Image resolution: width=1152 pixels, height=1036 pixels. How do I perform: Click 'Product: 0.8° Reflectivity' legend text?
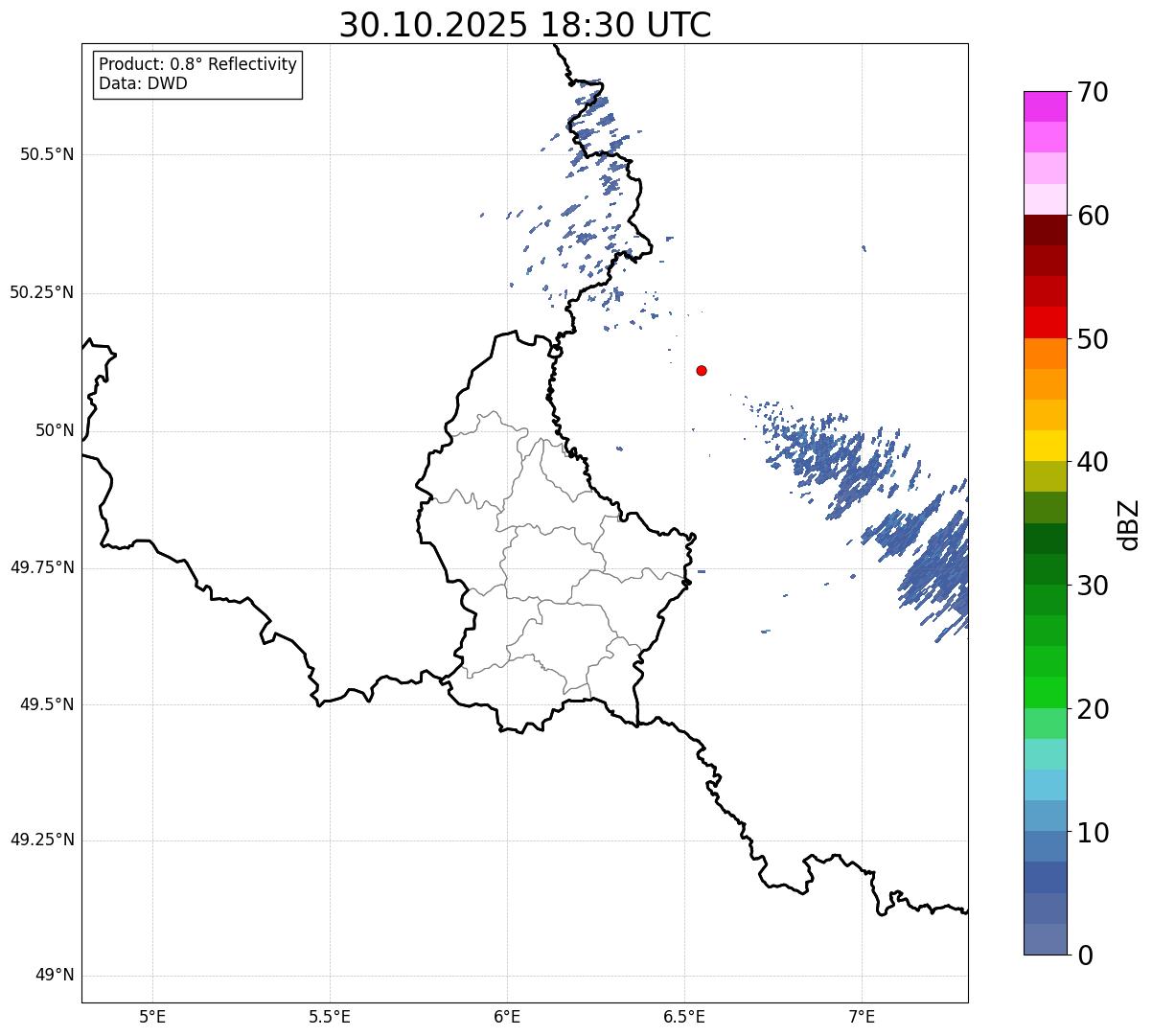(x=198, y=64)
